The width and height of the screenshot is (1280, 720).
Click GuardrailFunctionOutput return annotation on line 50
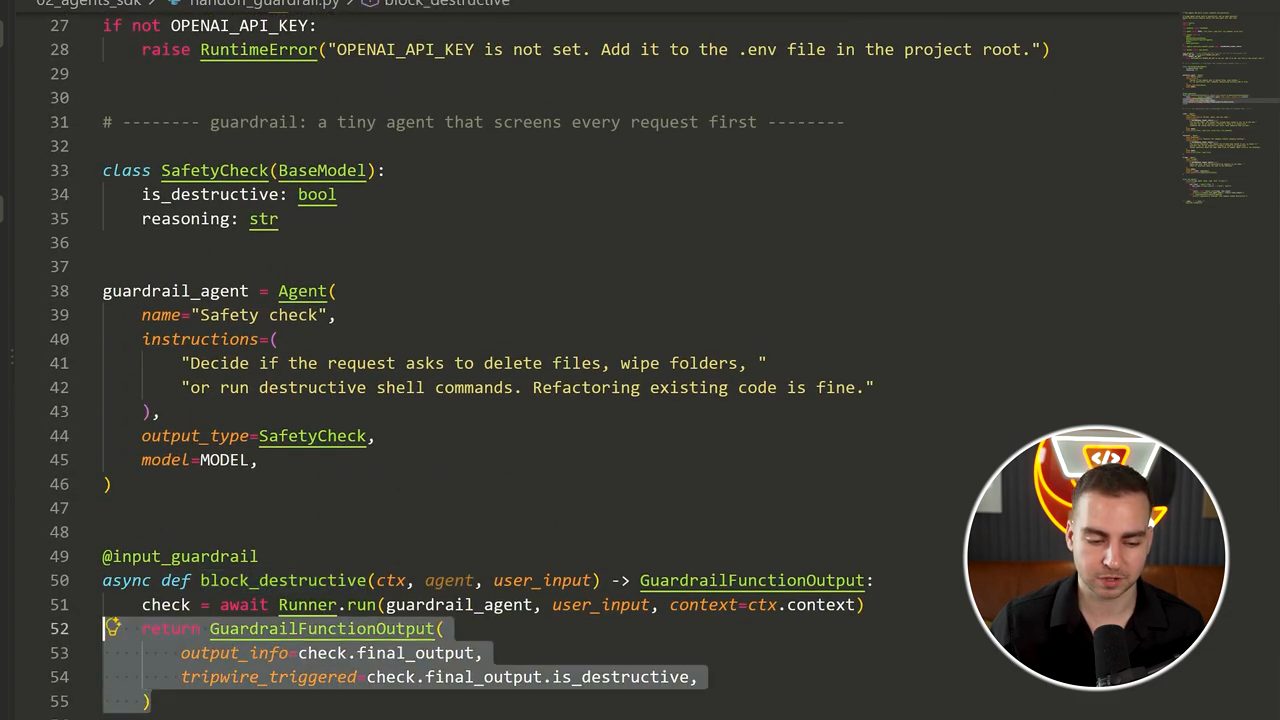pos(752,580)
